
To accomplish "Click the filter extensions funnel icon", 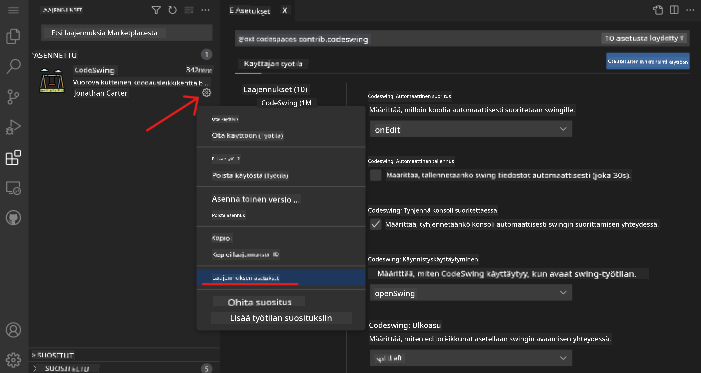I will pos(156,10).
